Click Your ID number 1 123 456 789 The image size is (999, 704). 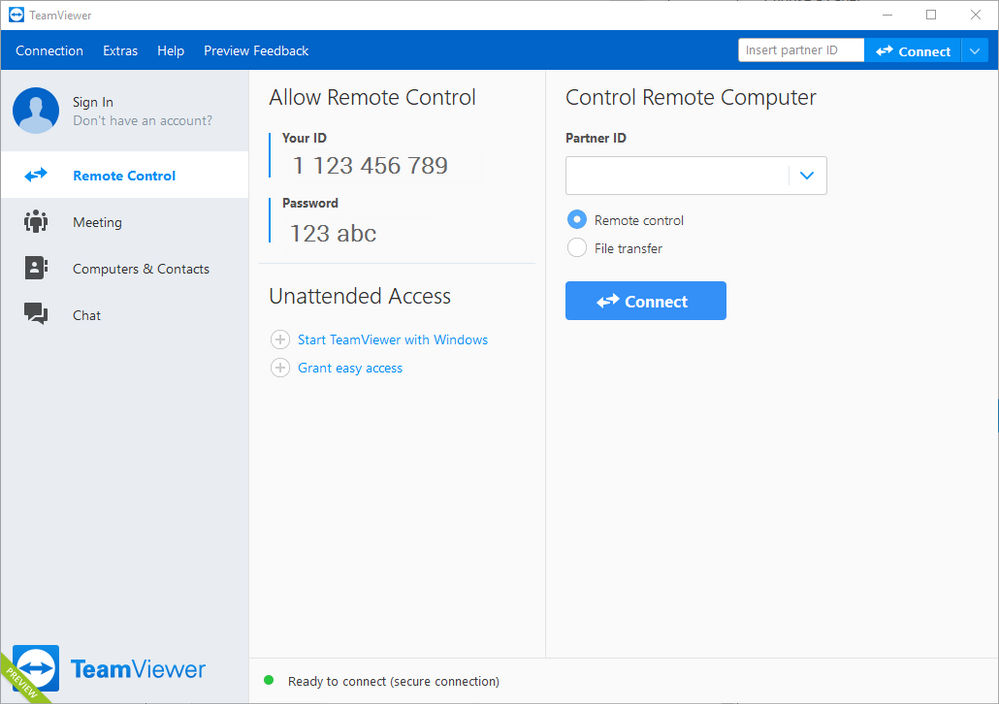370,166
